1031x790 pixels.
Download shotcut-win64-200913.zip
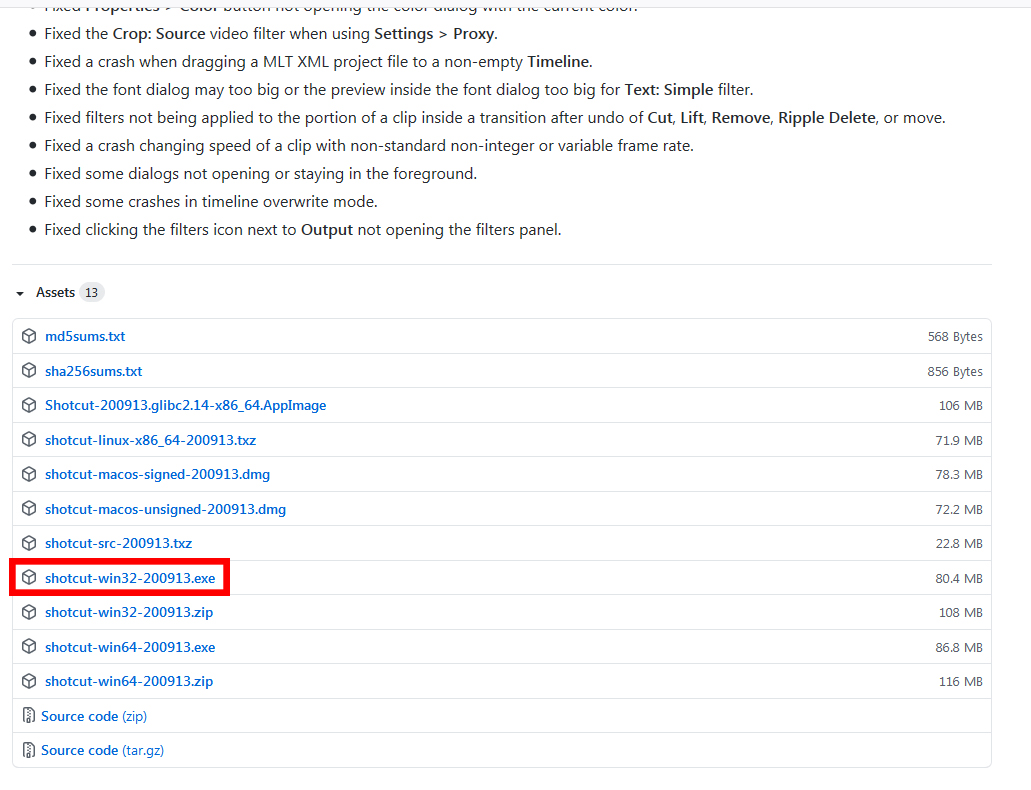[129, 681]
